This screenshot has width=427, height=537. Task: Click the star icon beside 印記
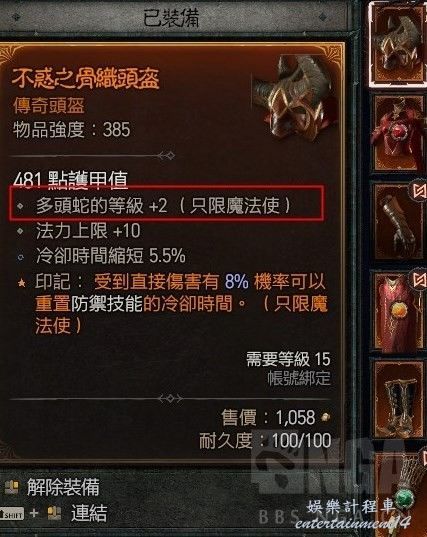pyautogui.click(x=21, y=283)
